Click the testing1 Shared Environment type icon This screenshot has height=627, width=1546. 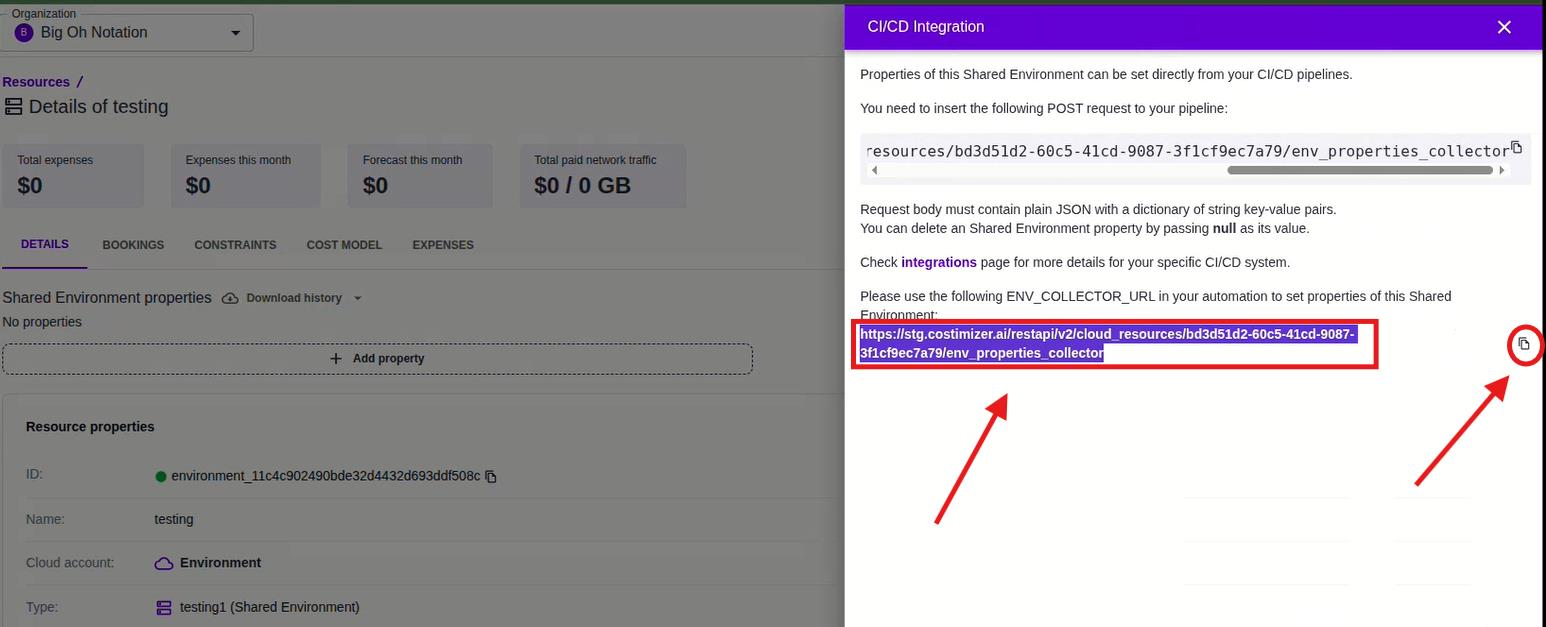tap(164, 607)
